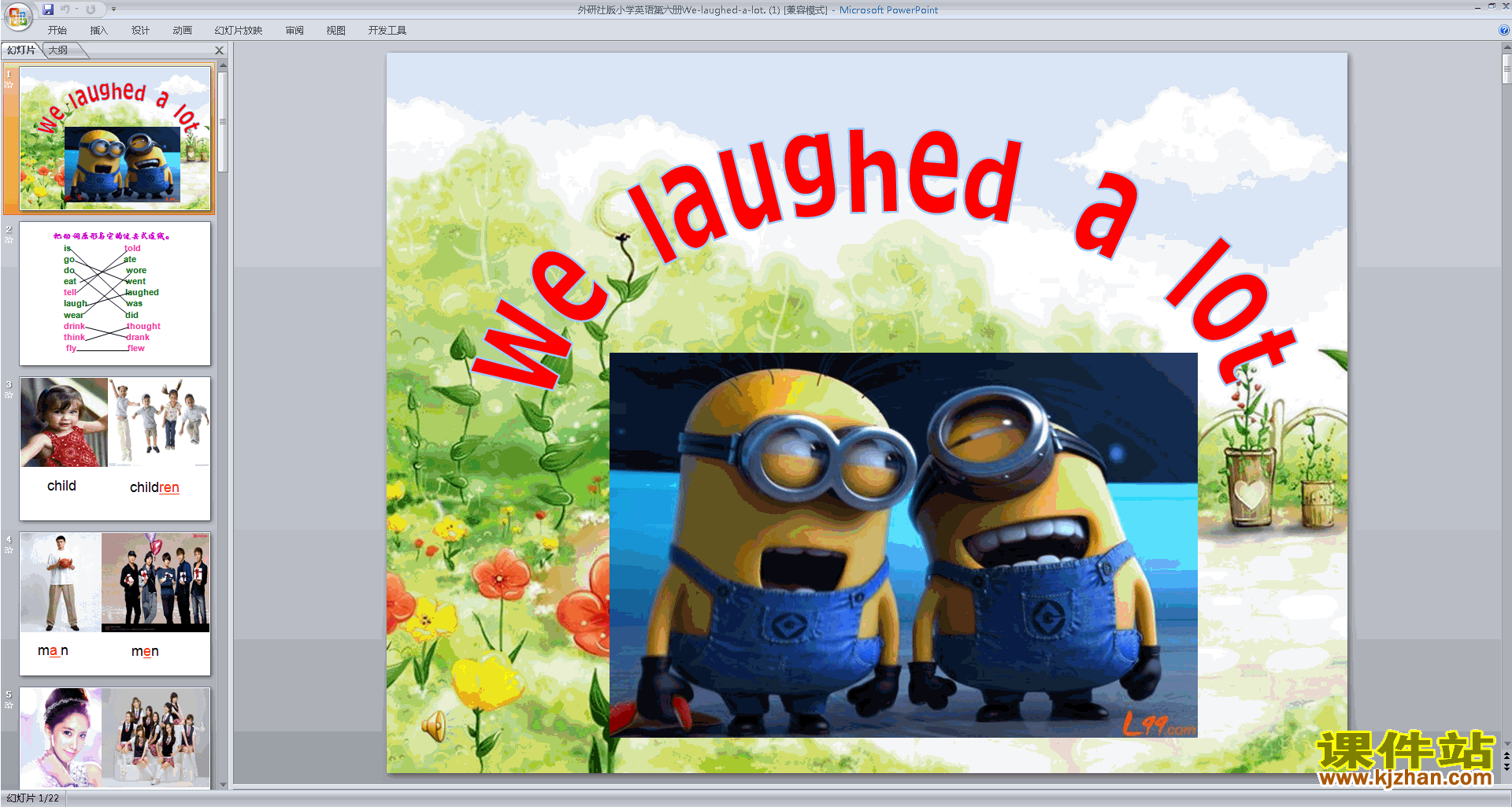Expand the Customize Quick Access Toolbar arrow
The width and height of the screenshot is (1512, 807).
point(113,9)
